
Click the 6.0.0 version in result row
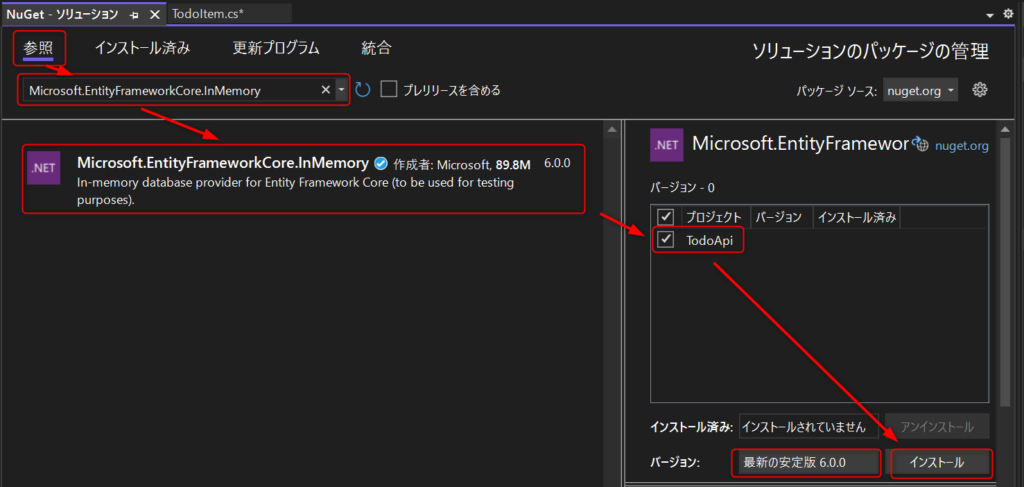(x=557, y=163)
